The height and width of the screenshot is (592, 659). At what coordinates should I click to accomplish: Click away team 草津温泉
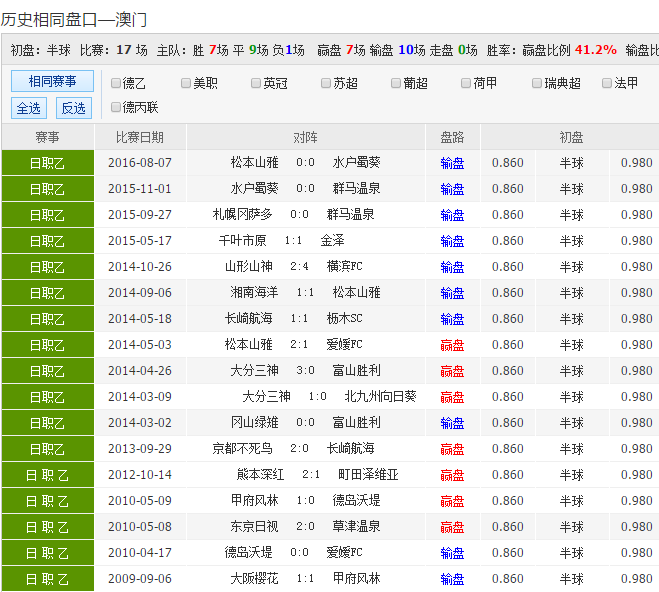click(356, 527)
